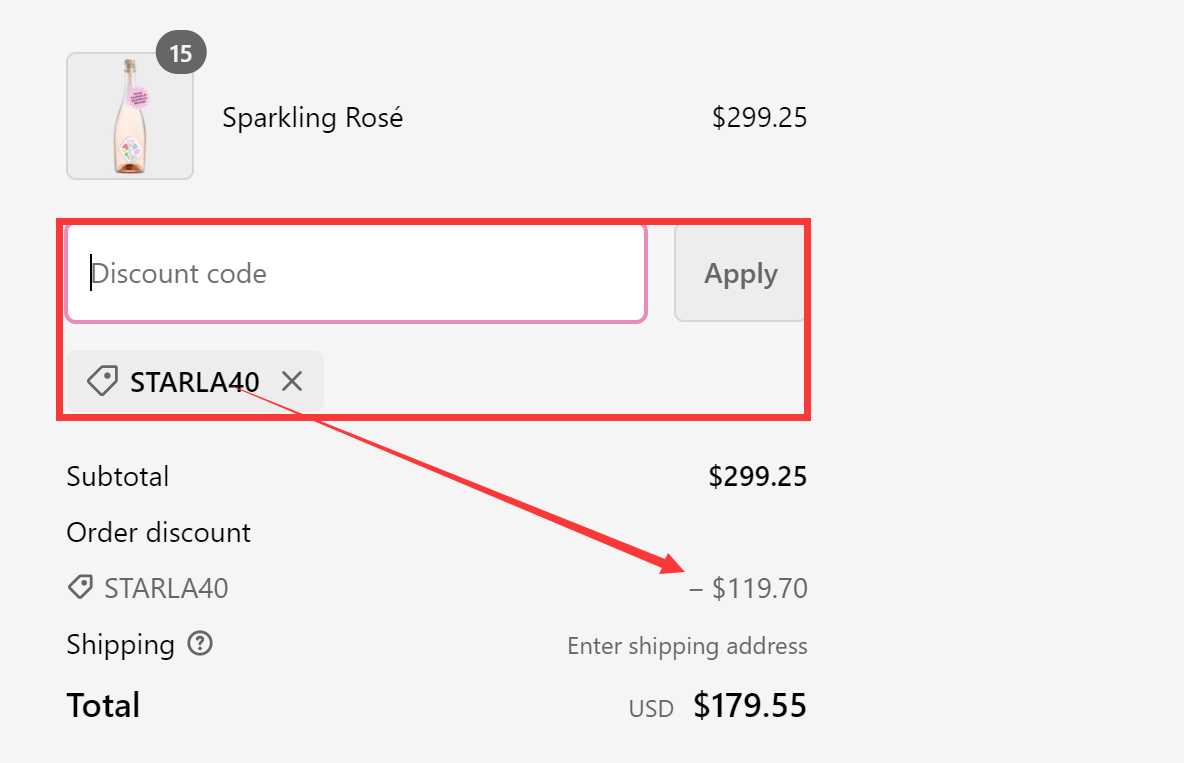Select the Sparkling Rosé product name

tap(312, 117)
